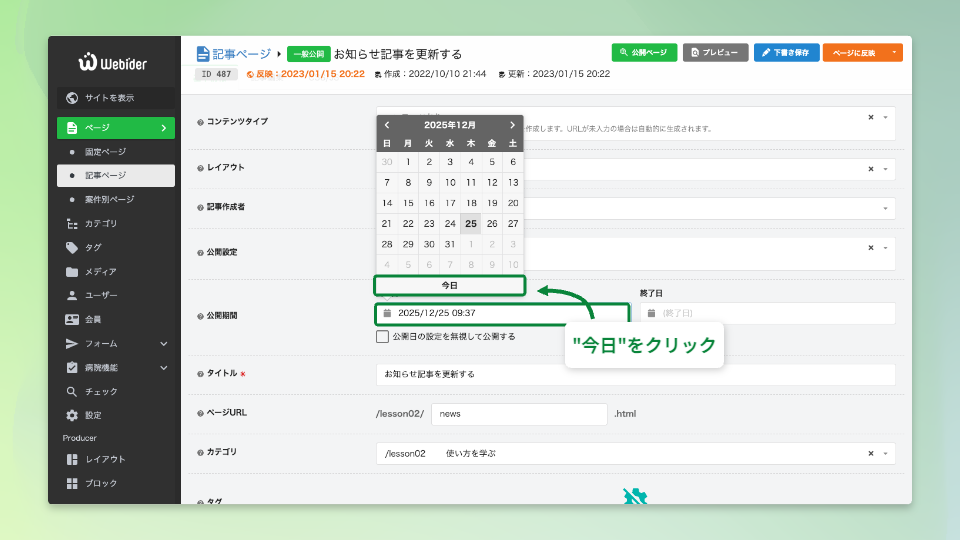Select 案件別ページ in the sidebar
Viewport: 960px width, 540px height.
pos(109,200)
